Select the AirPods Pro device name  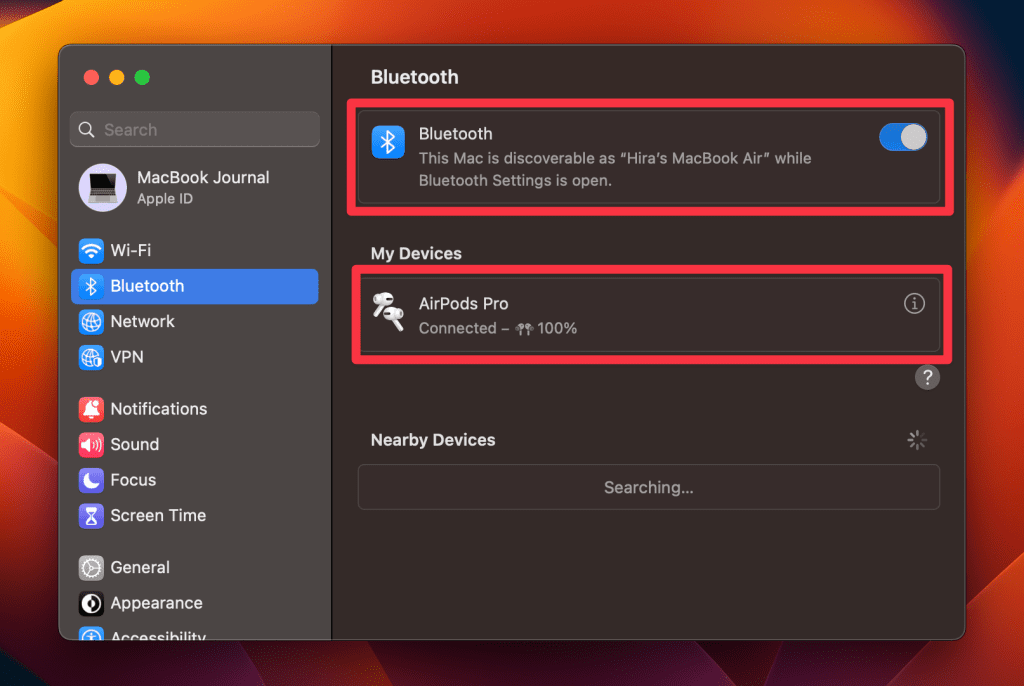[463, 304]
